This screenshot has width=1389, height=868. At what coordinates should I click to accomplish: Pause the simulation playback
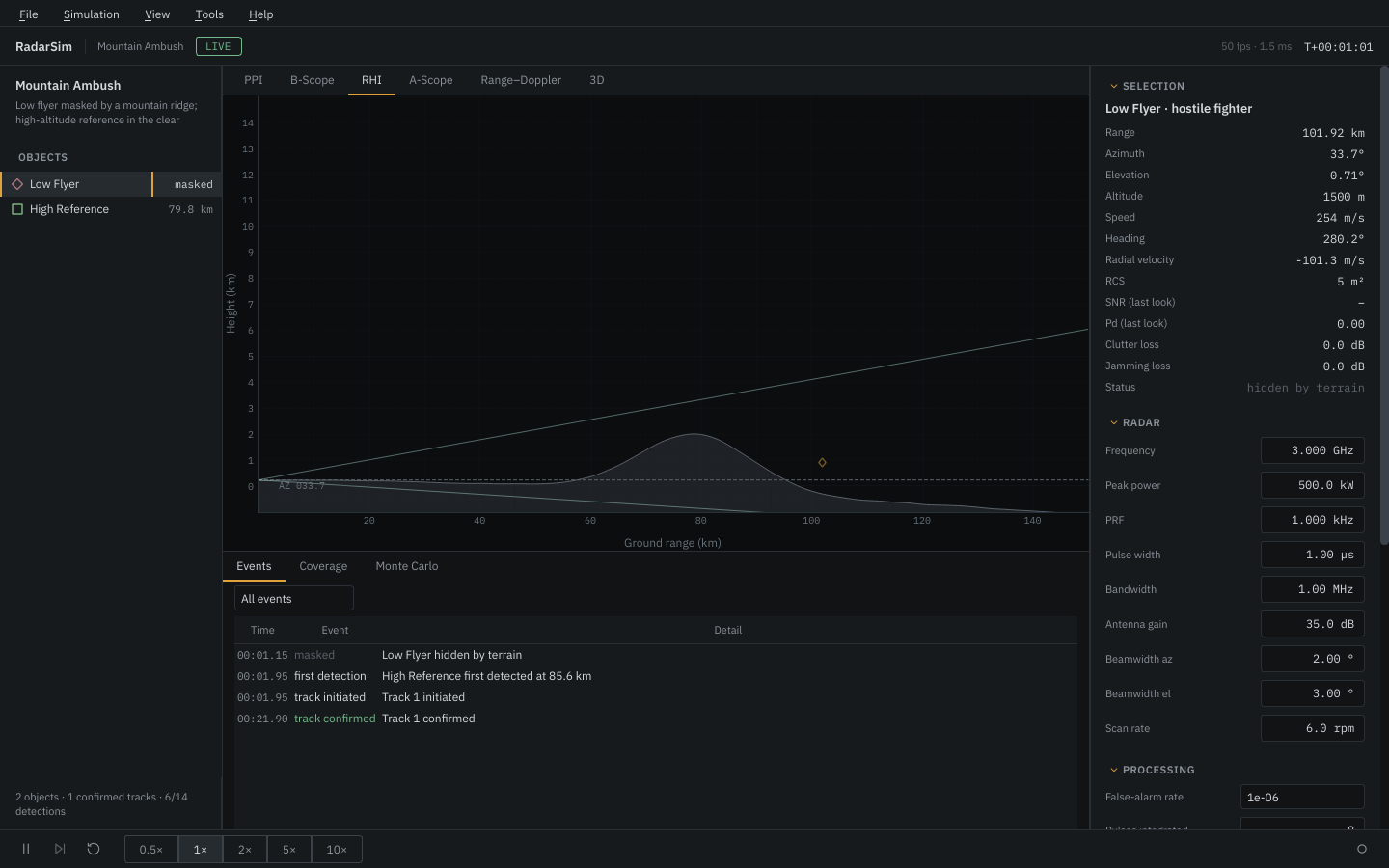pos(26,849)
